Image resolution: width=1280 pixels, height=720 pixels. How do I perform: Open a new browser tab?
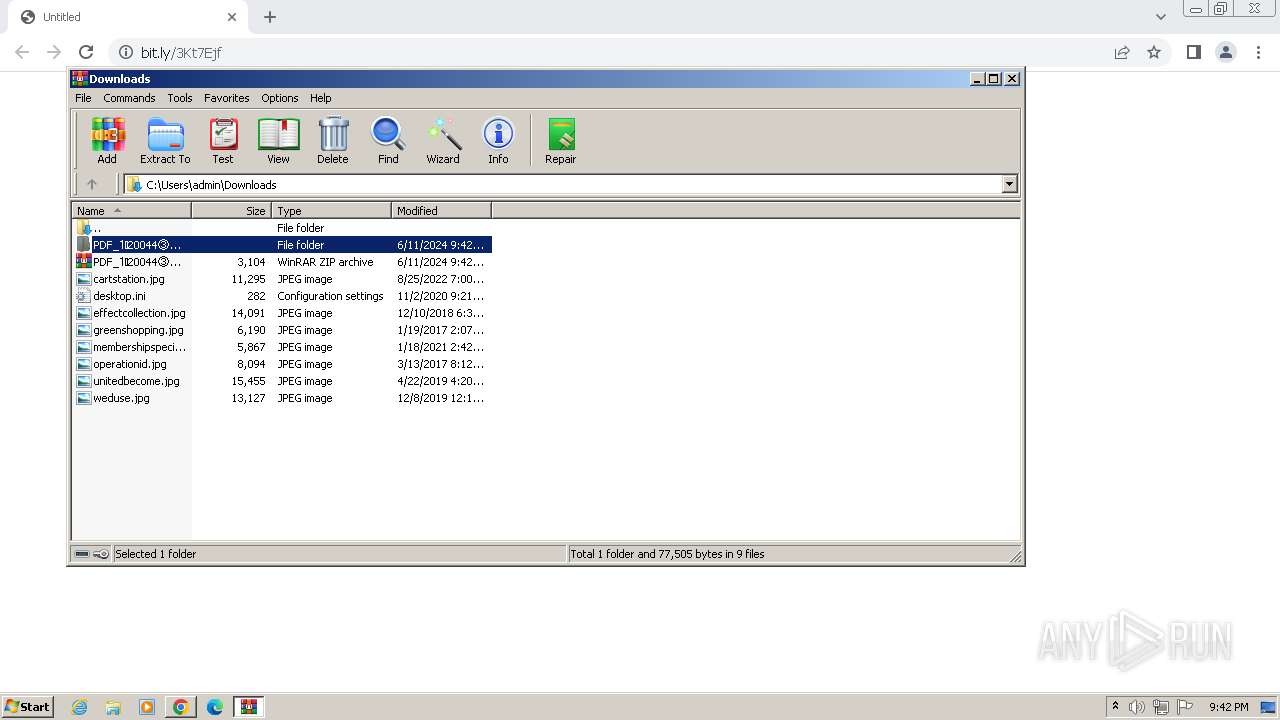(270, 17)
